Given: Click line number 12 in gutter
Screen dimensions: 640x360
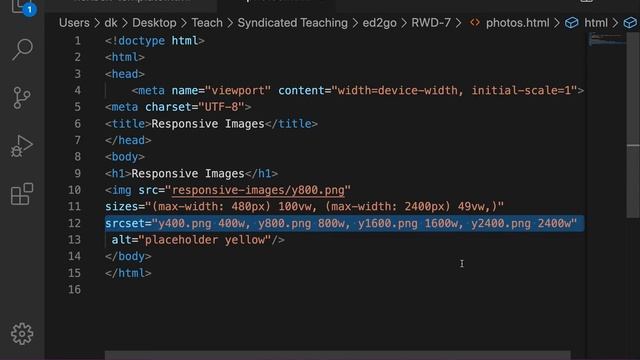Looking at the screenshot, I should coord(74,223).
